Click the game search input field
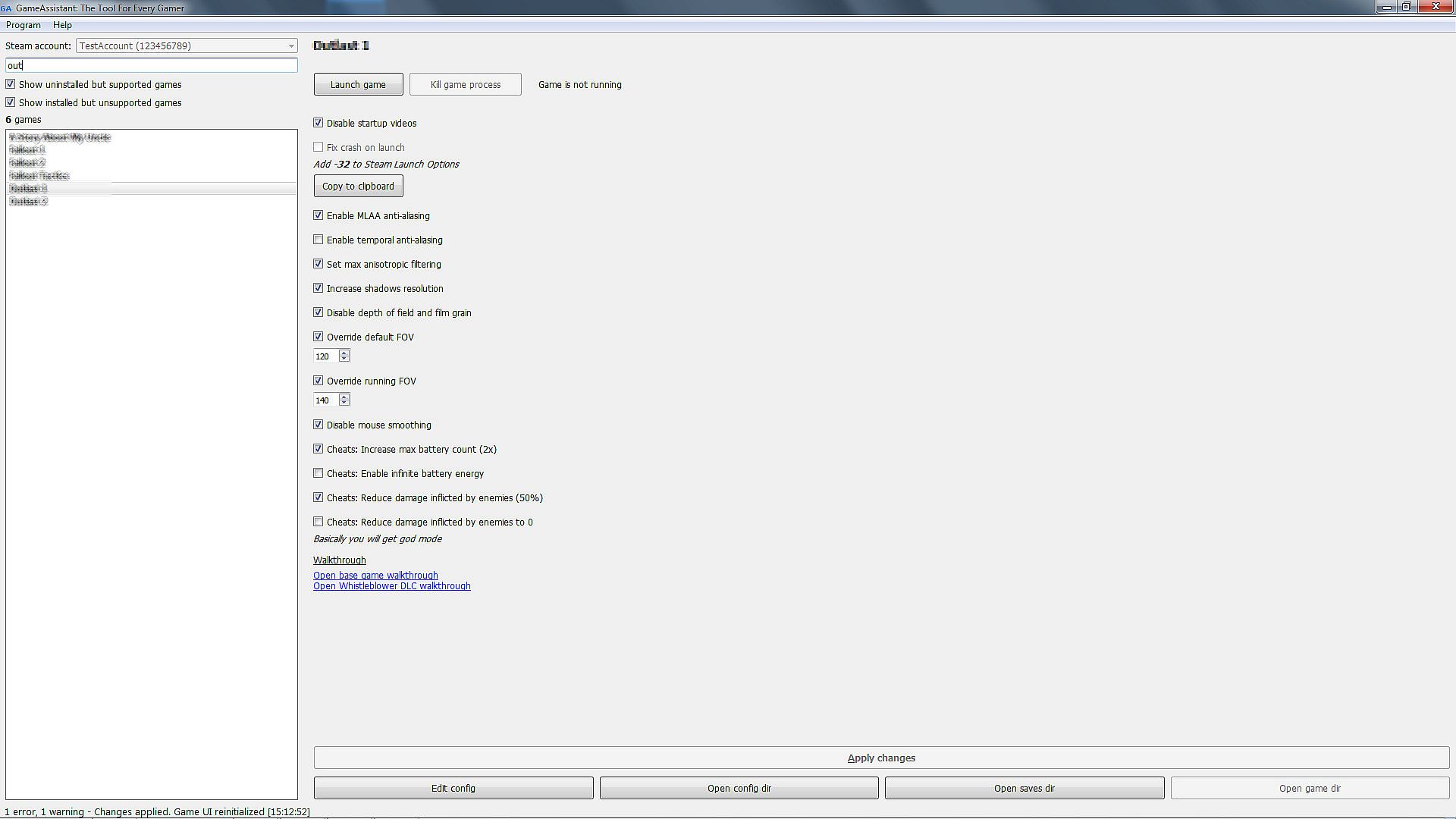 point(152,65)
